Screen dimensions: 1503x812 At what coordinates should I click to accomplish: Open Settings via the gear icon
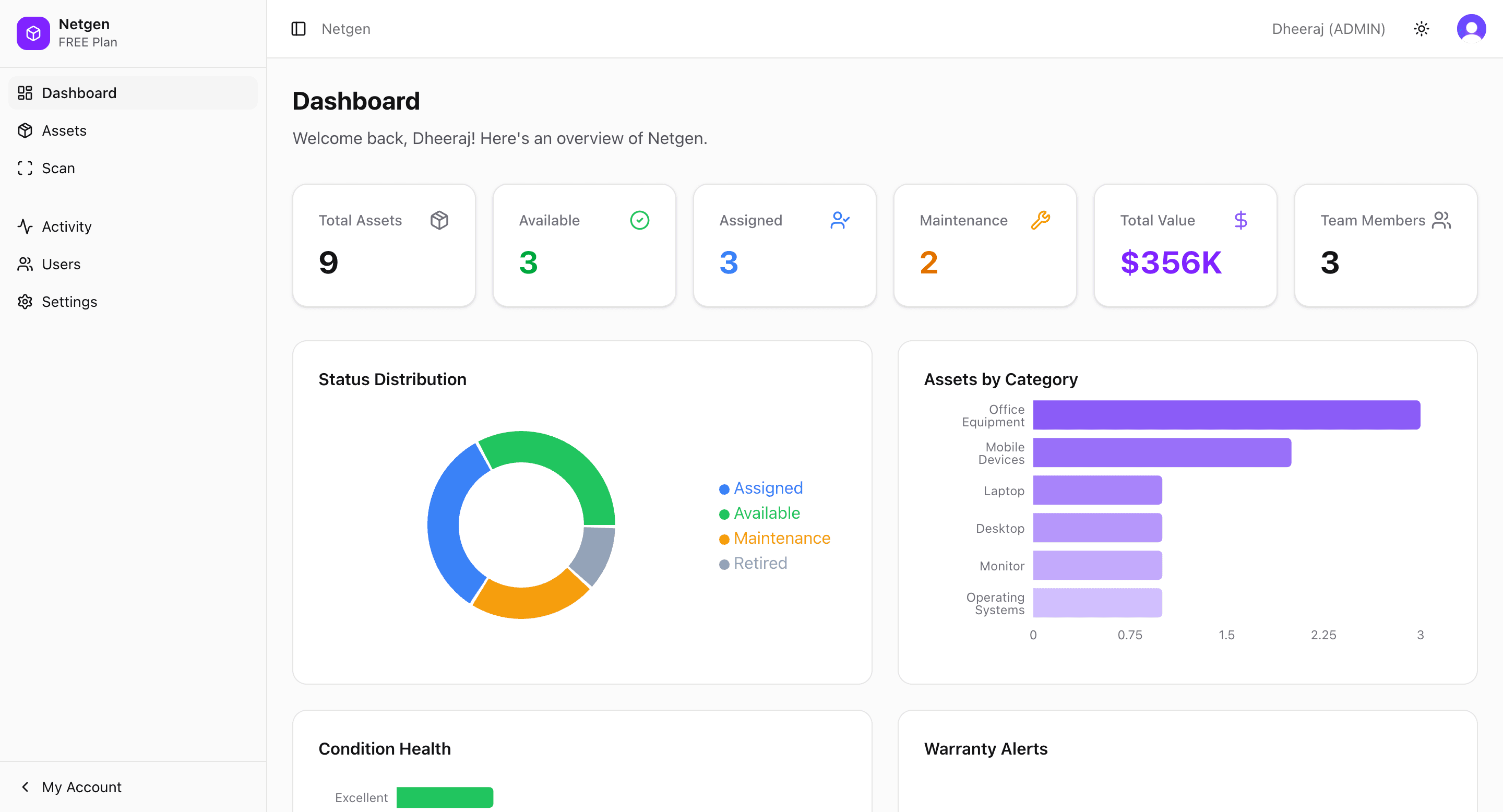point(25,302)
